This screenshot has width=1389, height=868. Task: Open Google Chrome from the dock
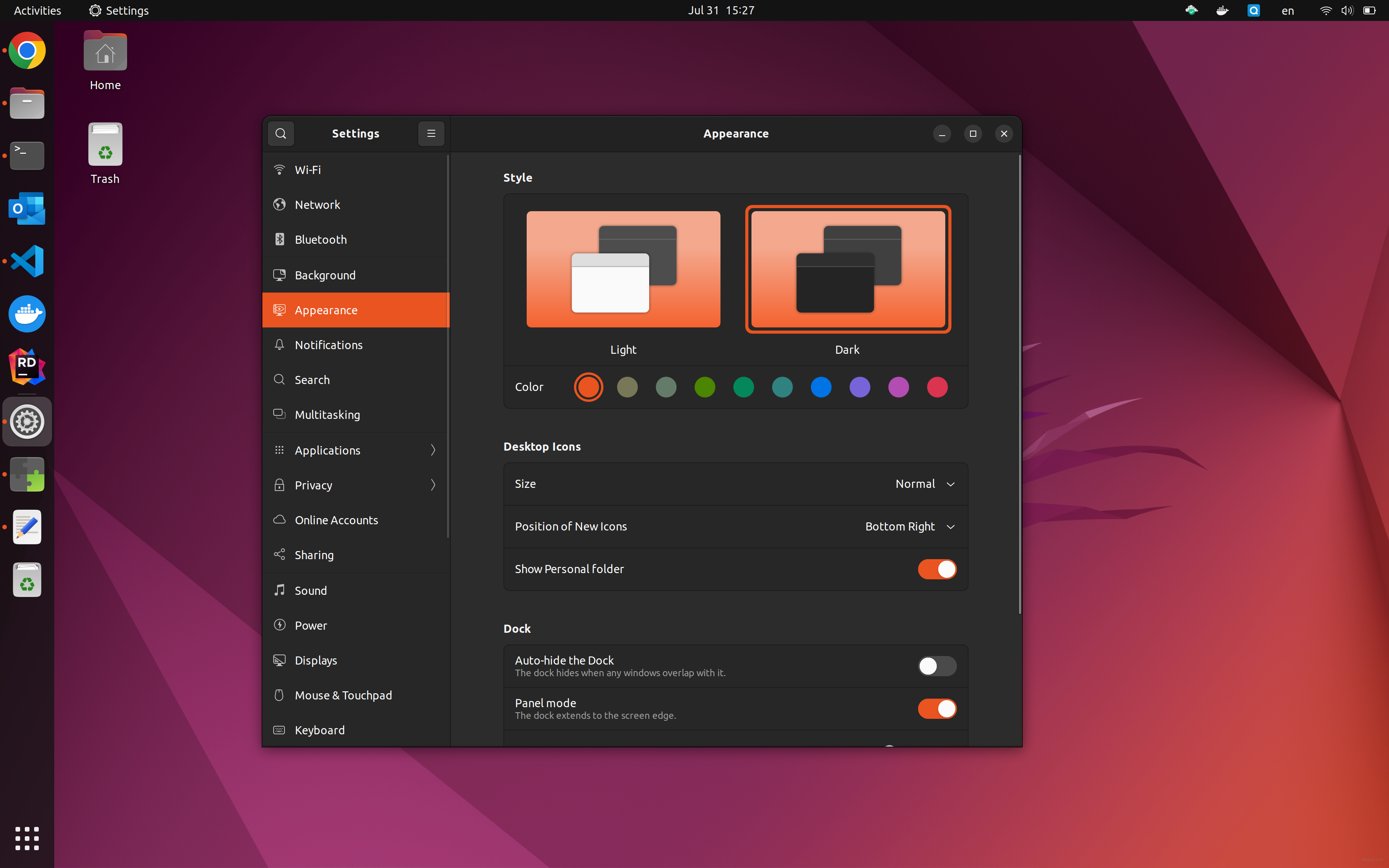coord(27,50)
